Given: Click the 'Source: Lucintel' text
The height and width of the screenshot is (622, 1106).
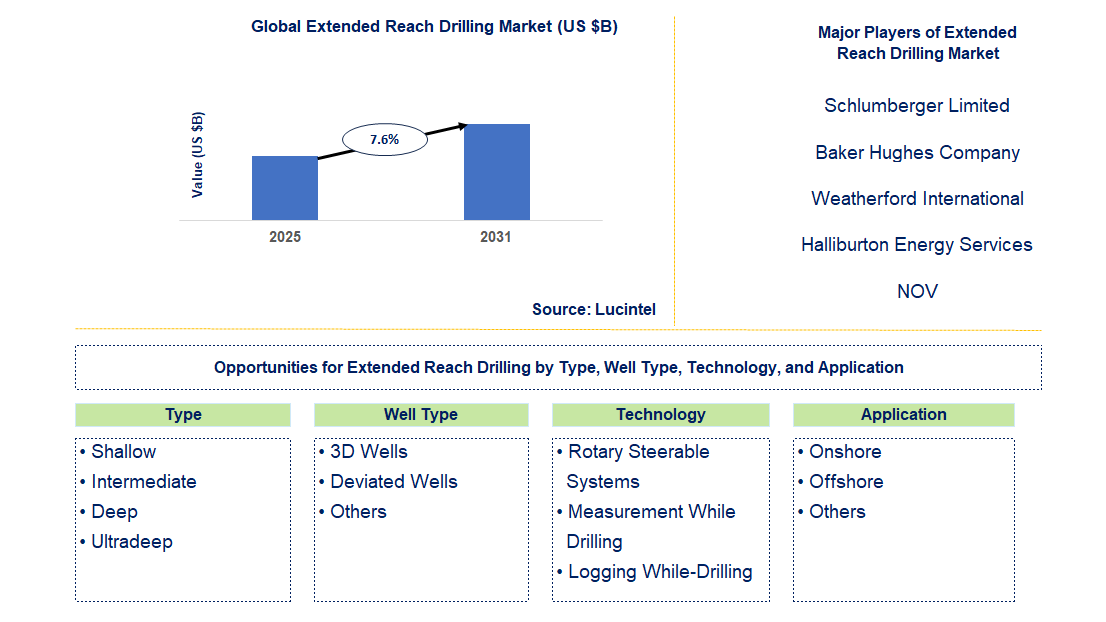Looking at the screenshot, I should [x=593, y=310].
